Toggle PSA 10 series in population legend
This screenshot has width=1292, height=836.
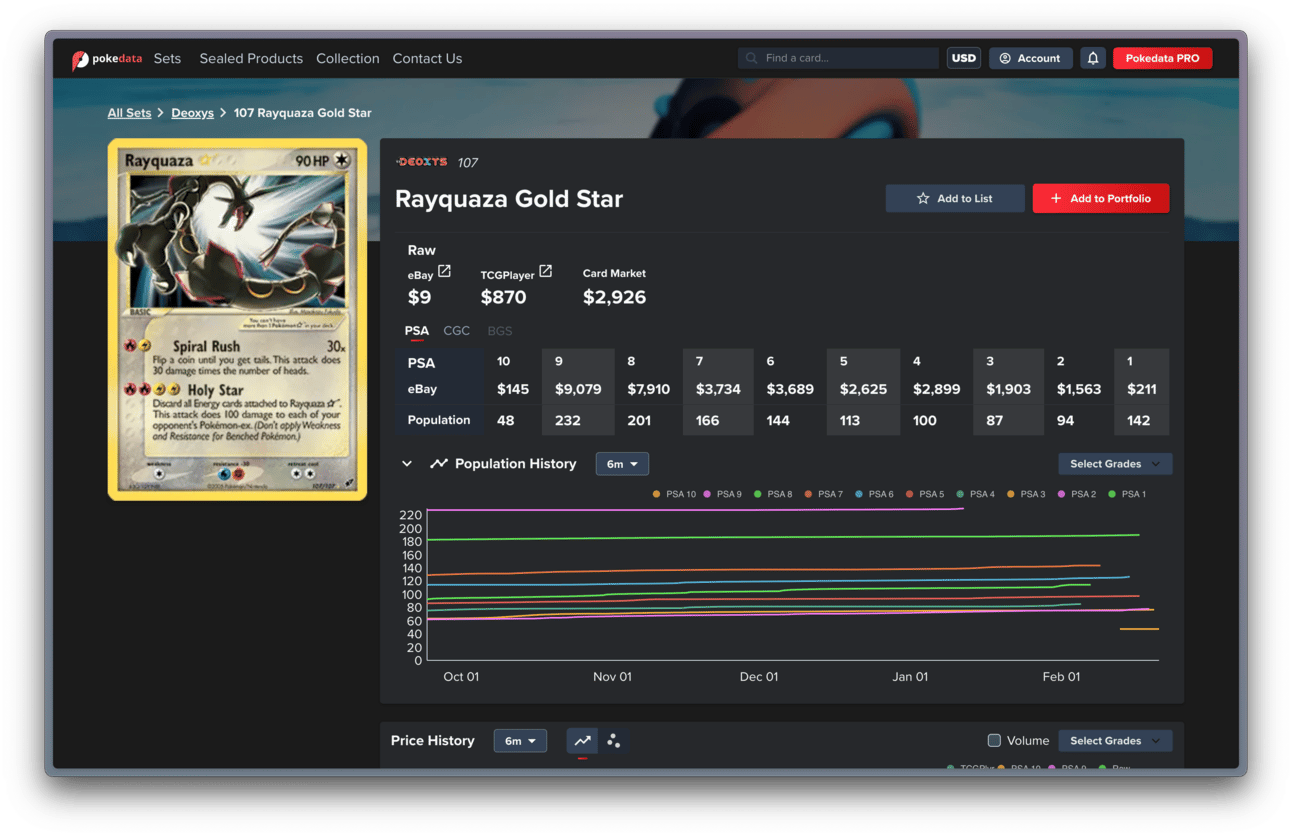[674, 494]
